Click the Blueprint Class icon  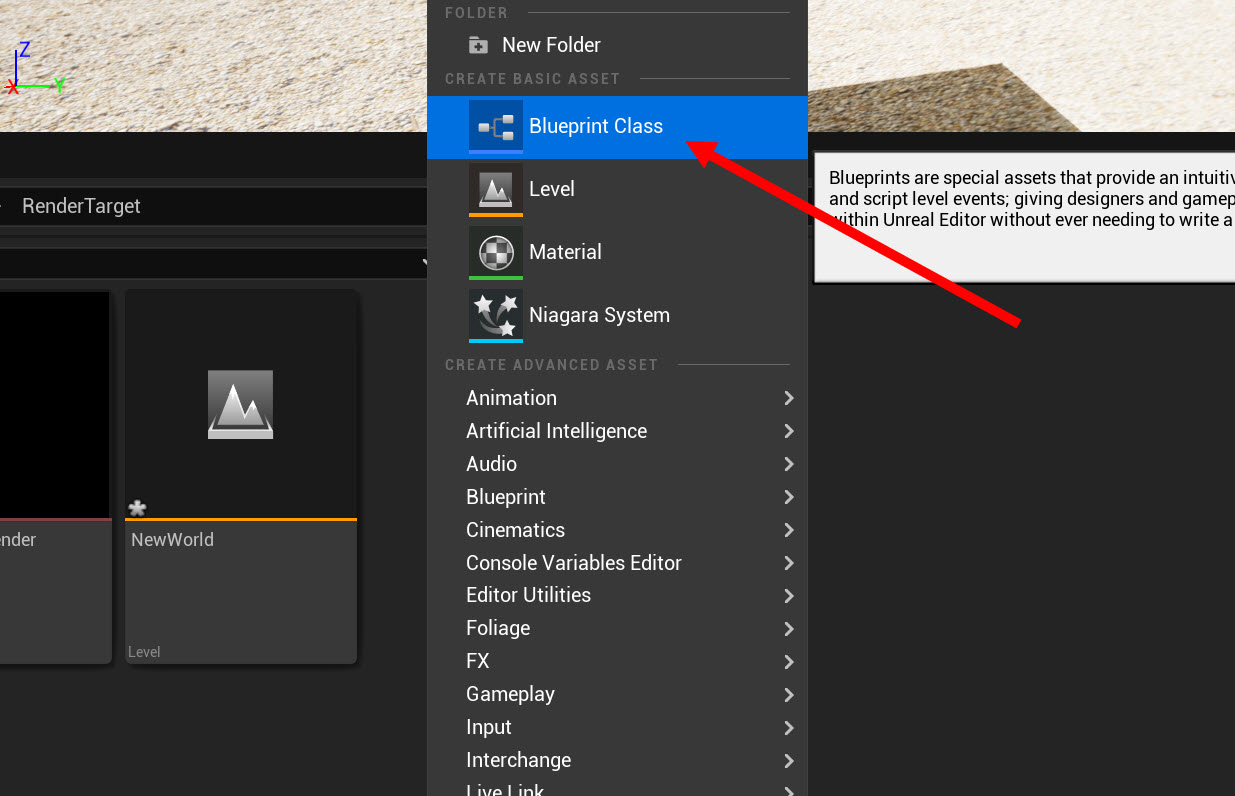click(495, 127)
